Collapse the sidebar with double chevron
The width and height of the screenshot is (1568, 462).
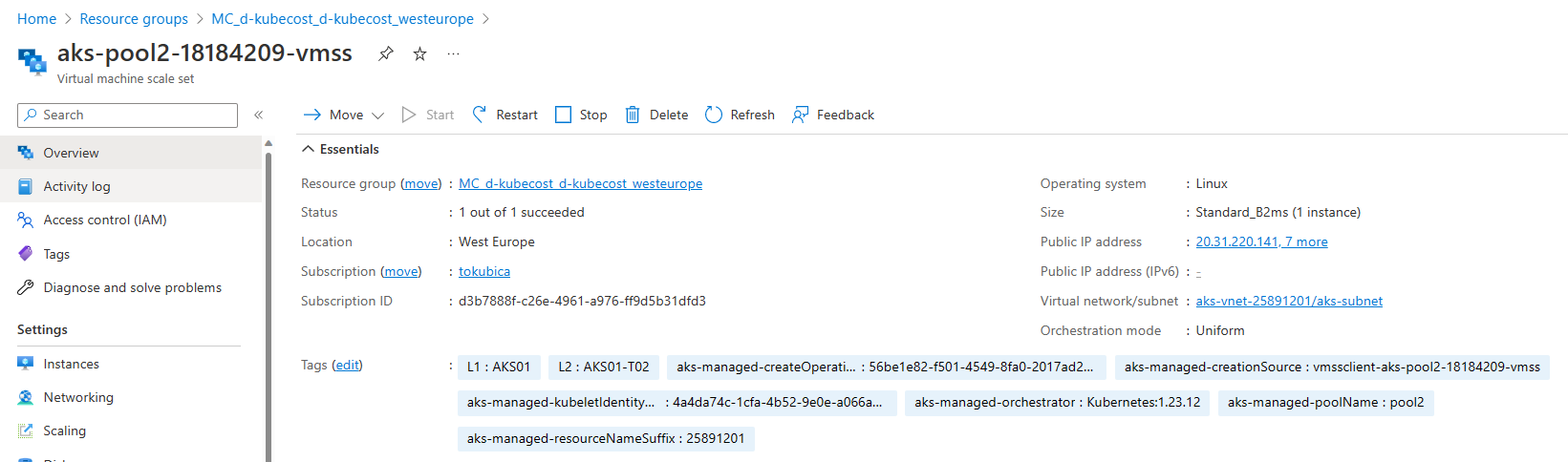pyautogui.click(x=258, y=115)
